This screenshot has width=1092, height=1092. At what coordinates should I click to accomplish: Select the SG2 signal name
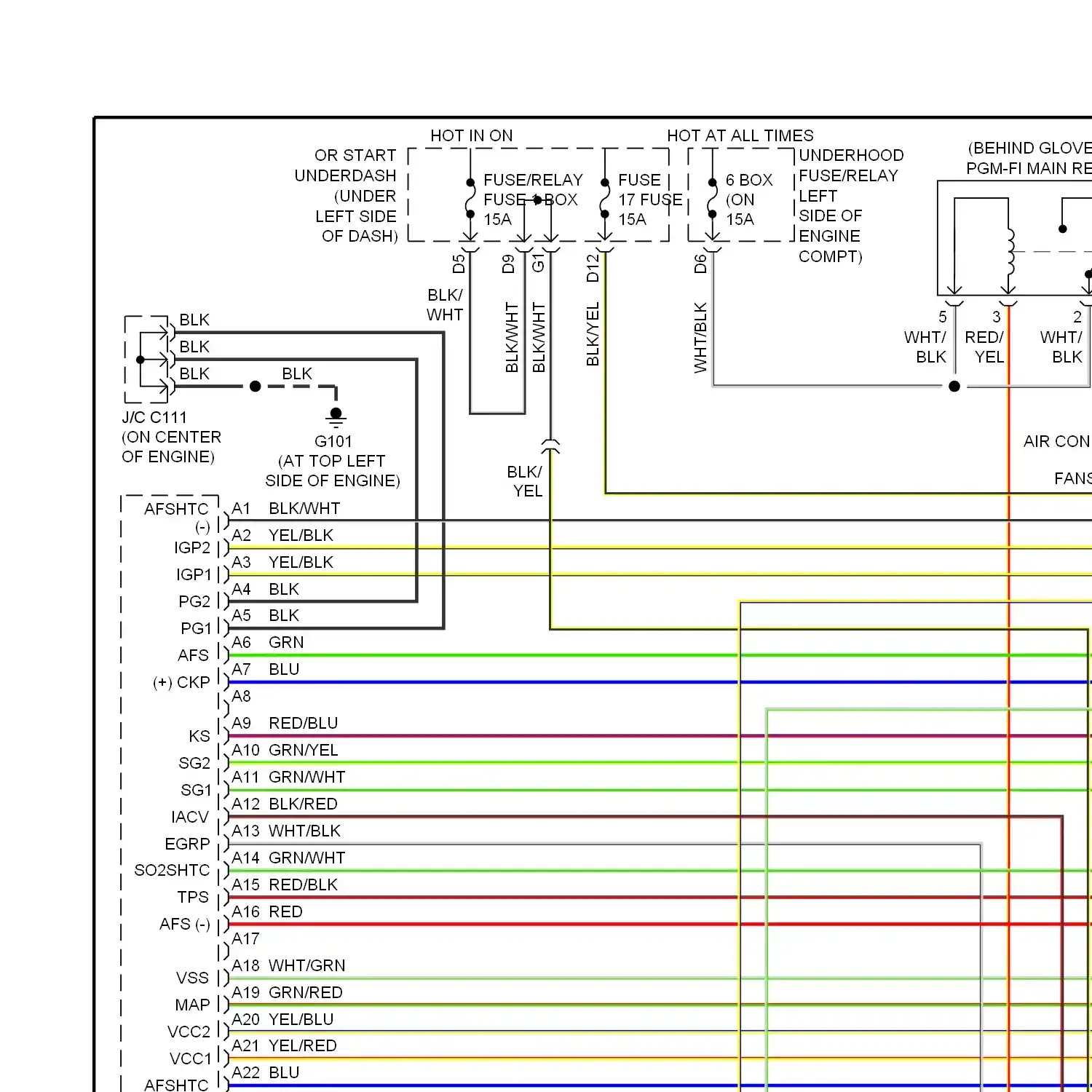(x=194, y=763)
